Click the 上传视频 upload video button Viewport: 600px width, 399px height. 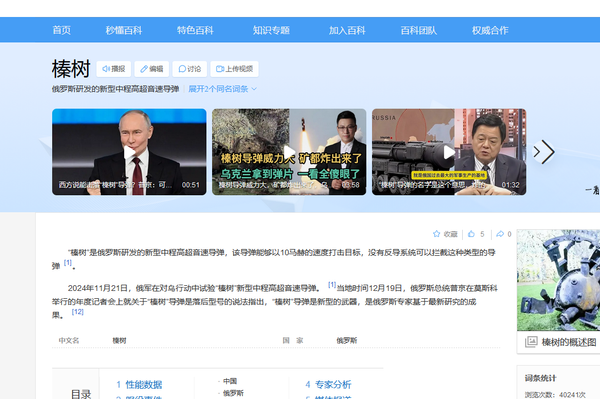[234, 69]
